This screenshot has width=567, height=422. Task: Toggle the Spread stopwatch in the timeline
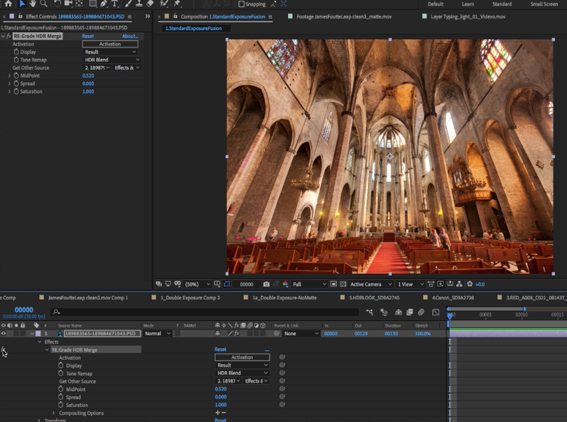click(x=61, y=397)
